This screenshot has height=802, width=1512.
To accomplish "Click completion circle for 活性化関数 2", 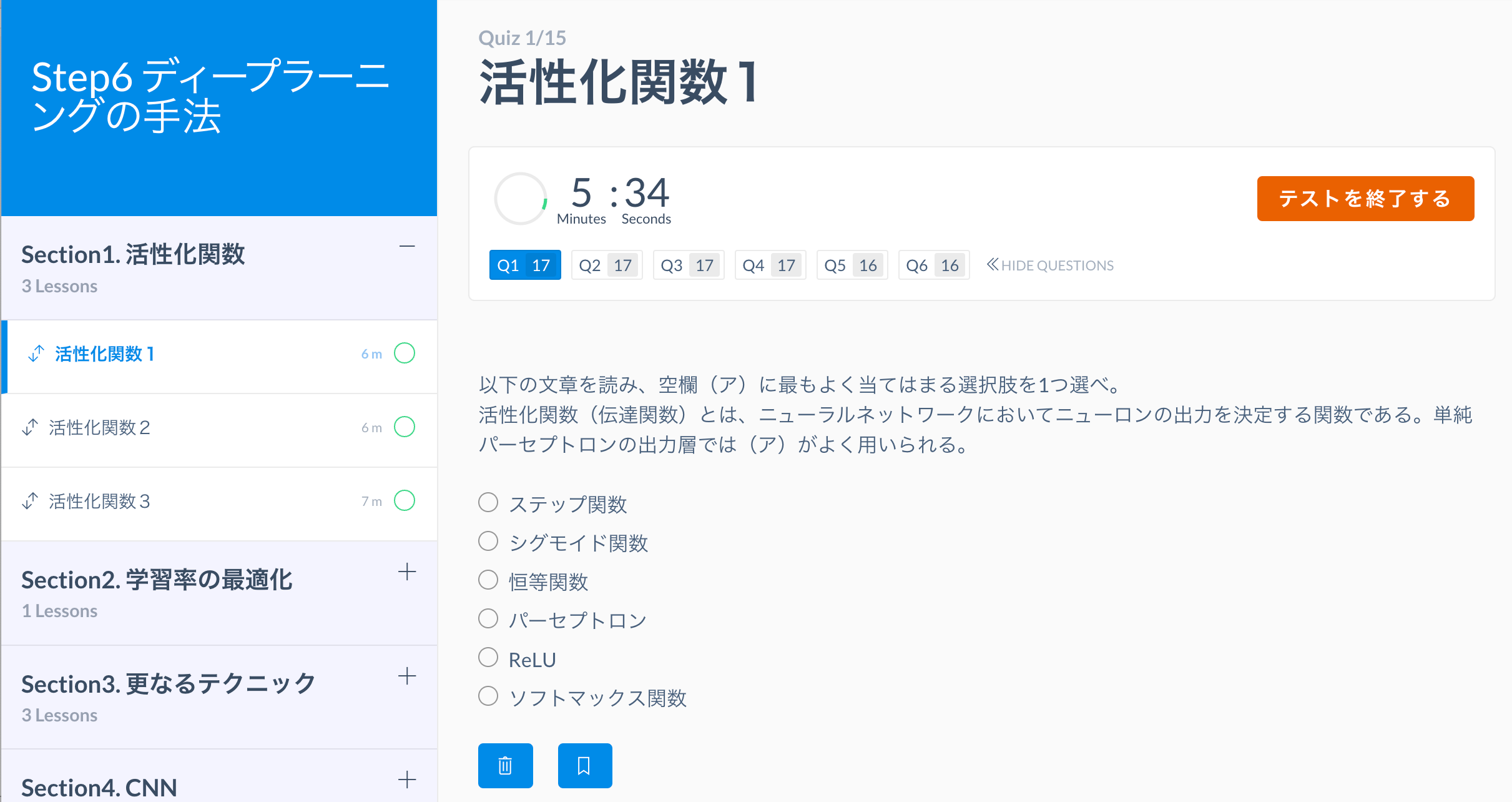I will (x=405, y=427).
